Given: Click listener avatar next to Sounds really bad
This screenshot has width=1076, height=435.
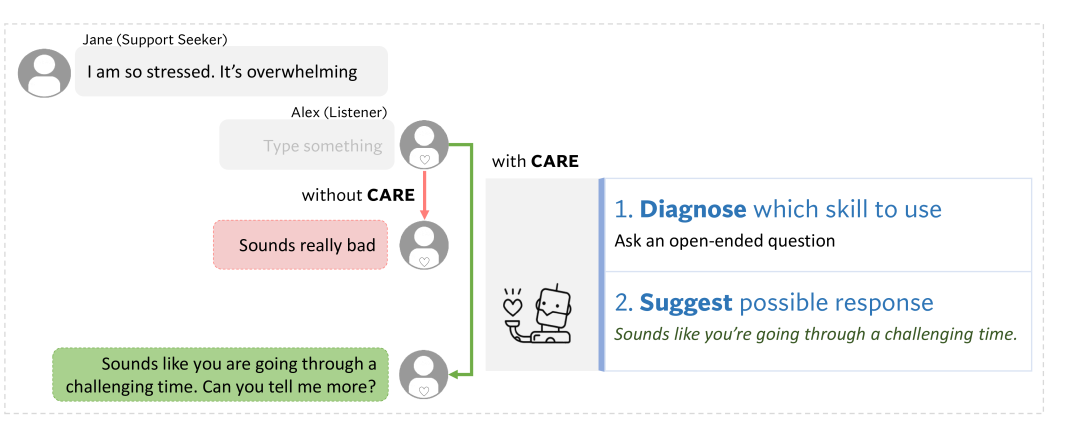Looking at the screenshot, I should point(423,244).
